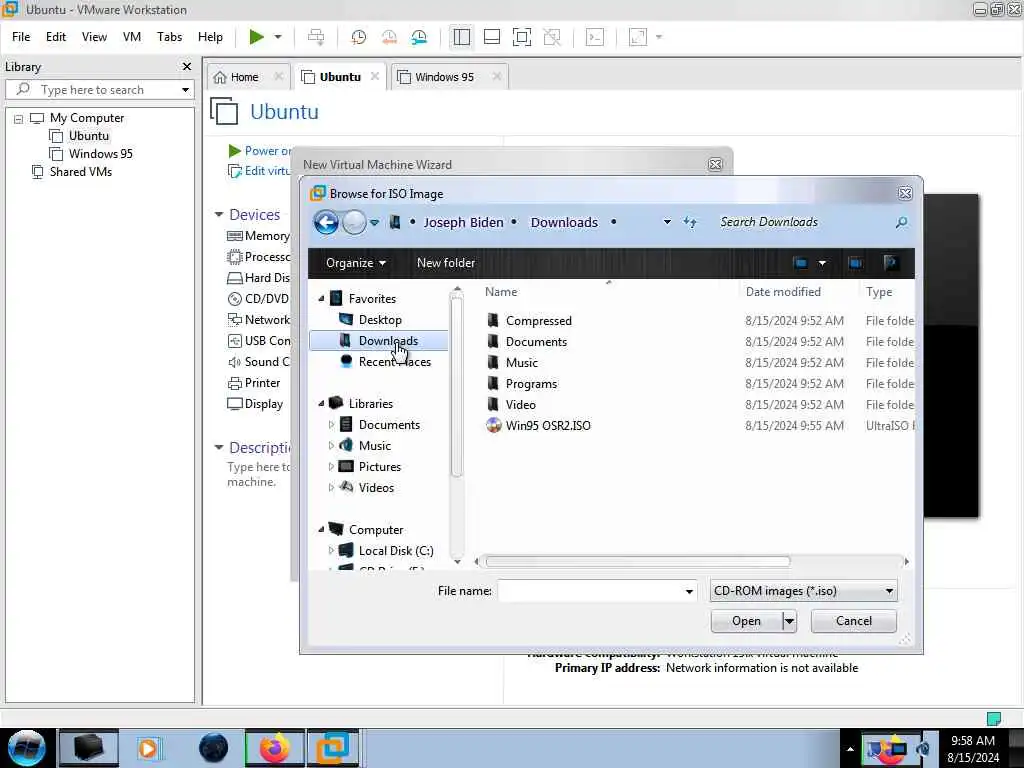The image size is (1024, 768).
Task: Select Local Disk (C:) under Computer
Action: coord(396,551)
